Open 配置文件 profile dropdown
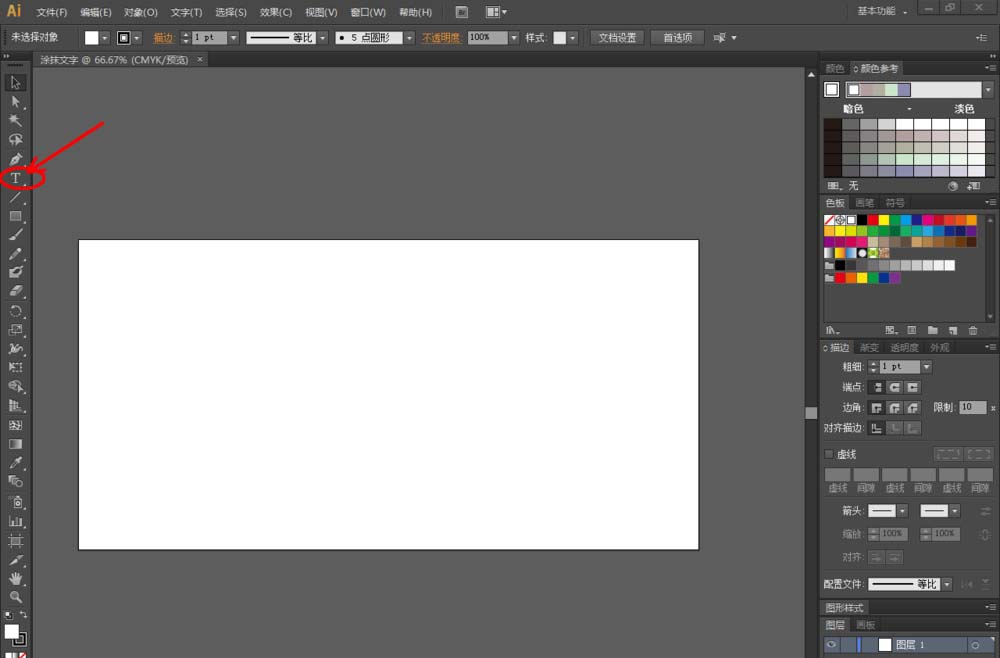Screen dimensions: 1000x658 coord(947,584)
